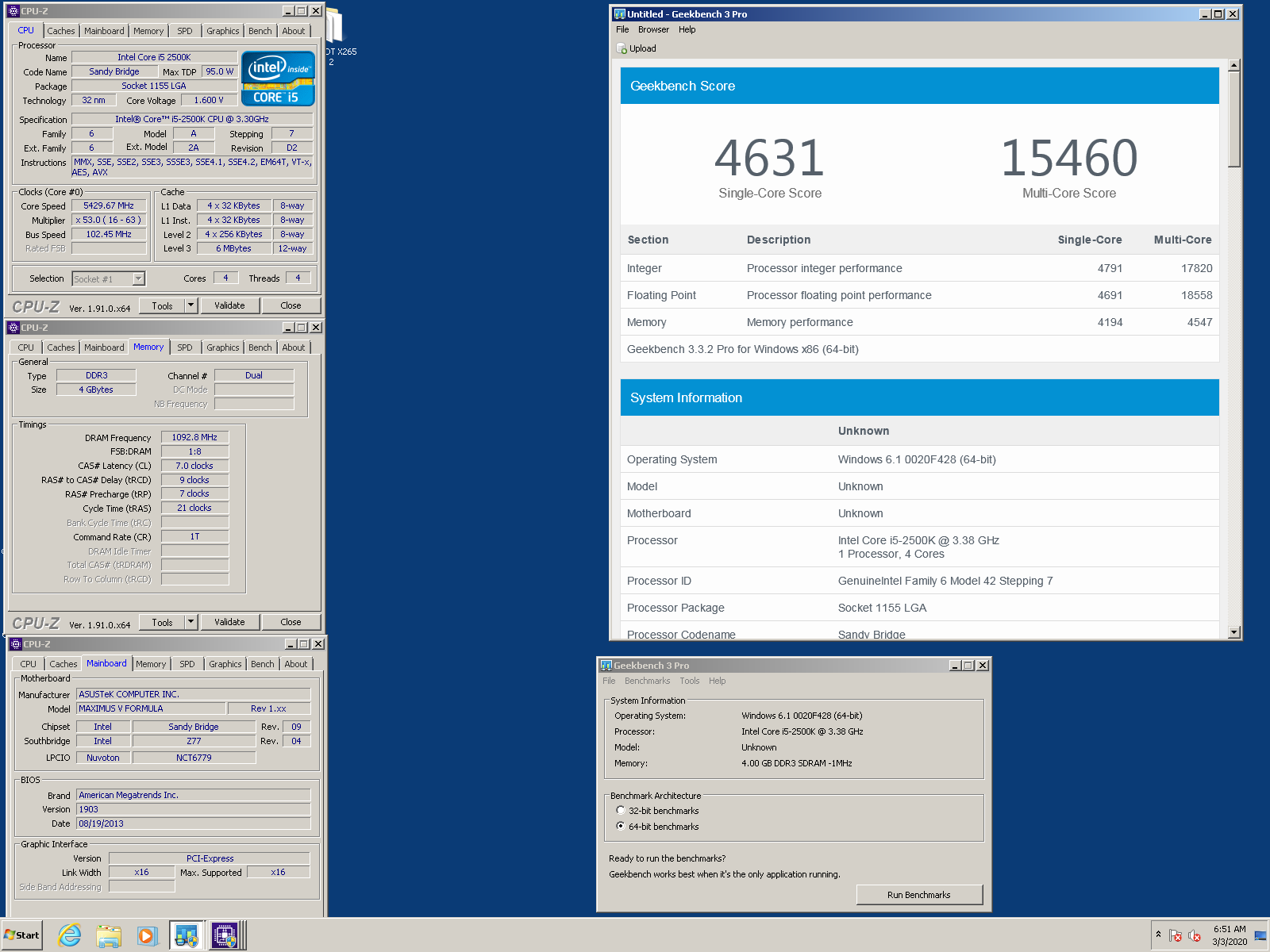Open the Mainboard tab in the CPU-Z Memory window
The height and width of the screenshot is (952, 1270).
(104, 347)
